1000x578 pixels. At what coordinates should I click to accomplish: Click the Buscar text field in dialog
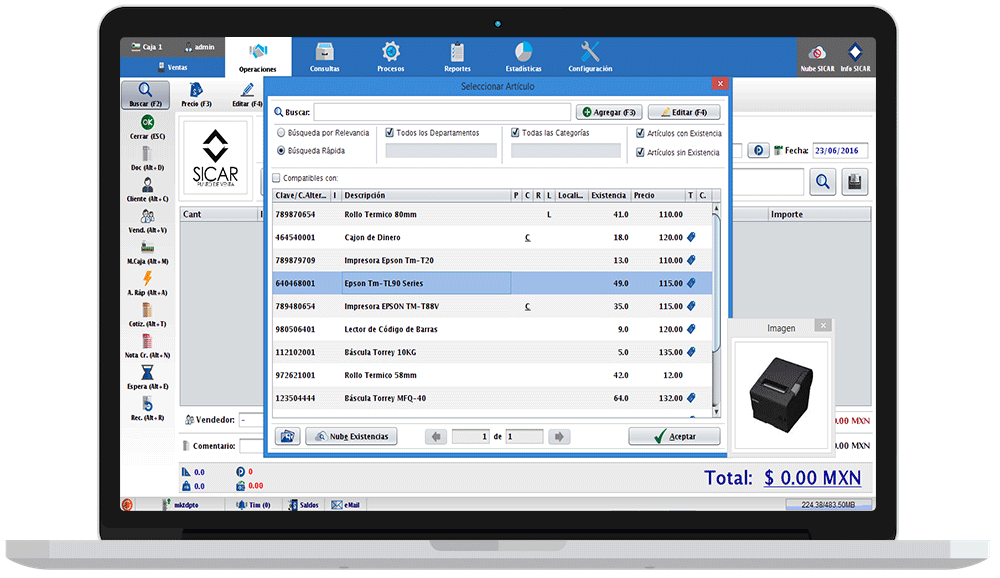pos(441,112)
